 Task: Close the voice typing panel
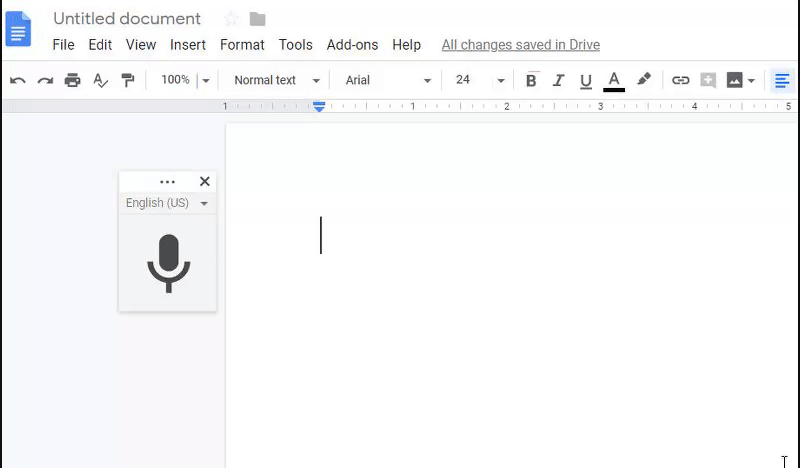pyautogui.click(x=205, y=181)
